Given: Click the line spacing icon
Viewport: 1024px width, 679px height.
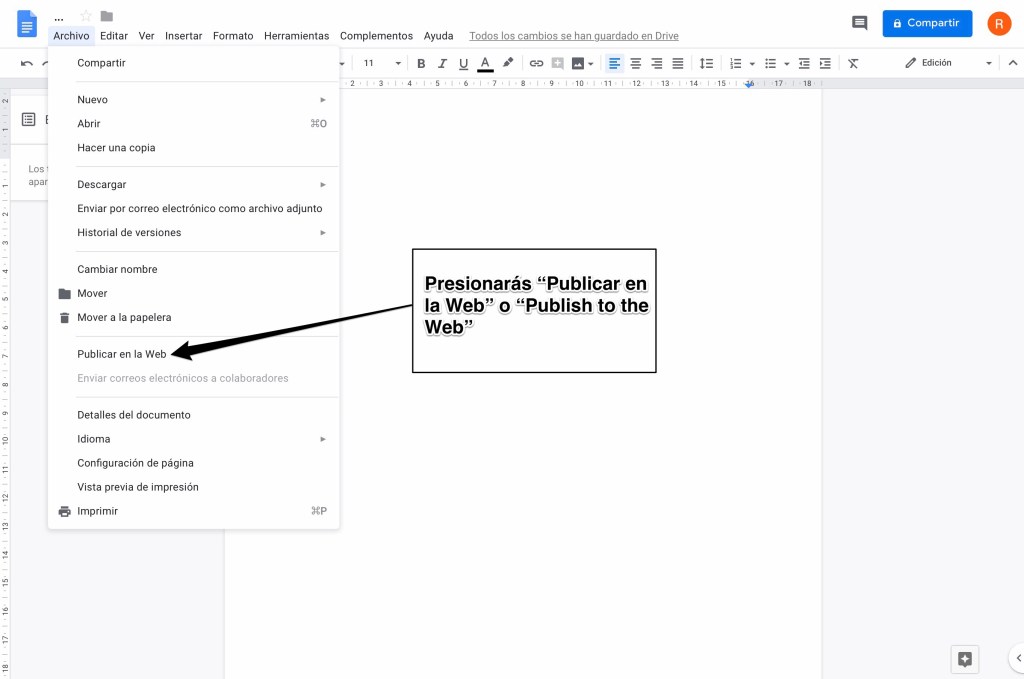Looking at the screenshot, I should [706, 63].
